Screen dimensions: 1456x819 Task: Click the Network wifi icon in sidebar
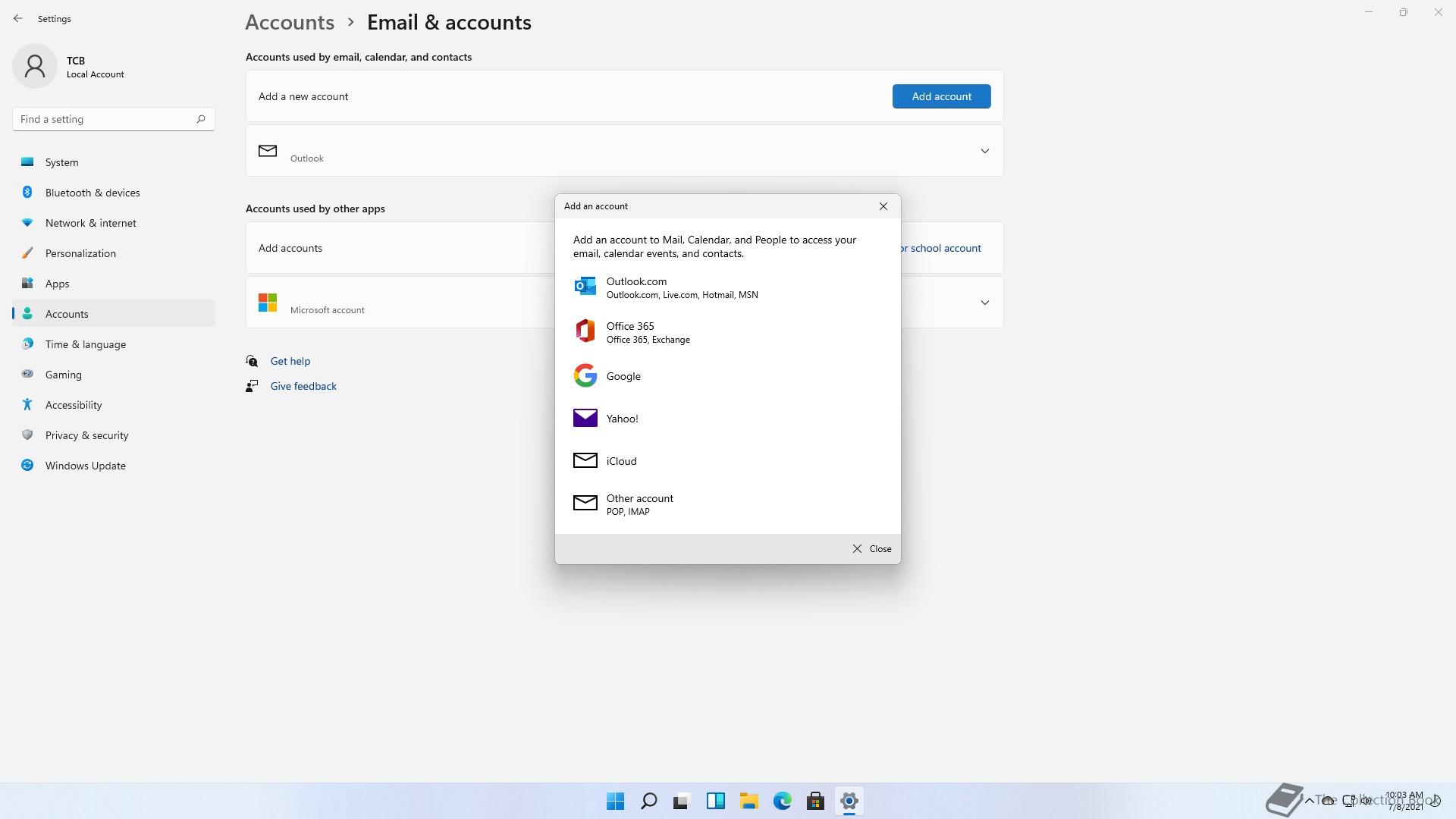coord(27,222)
